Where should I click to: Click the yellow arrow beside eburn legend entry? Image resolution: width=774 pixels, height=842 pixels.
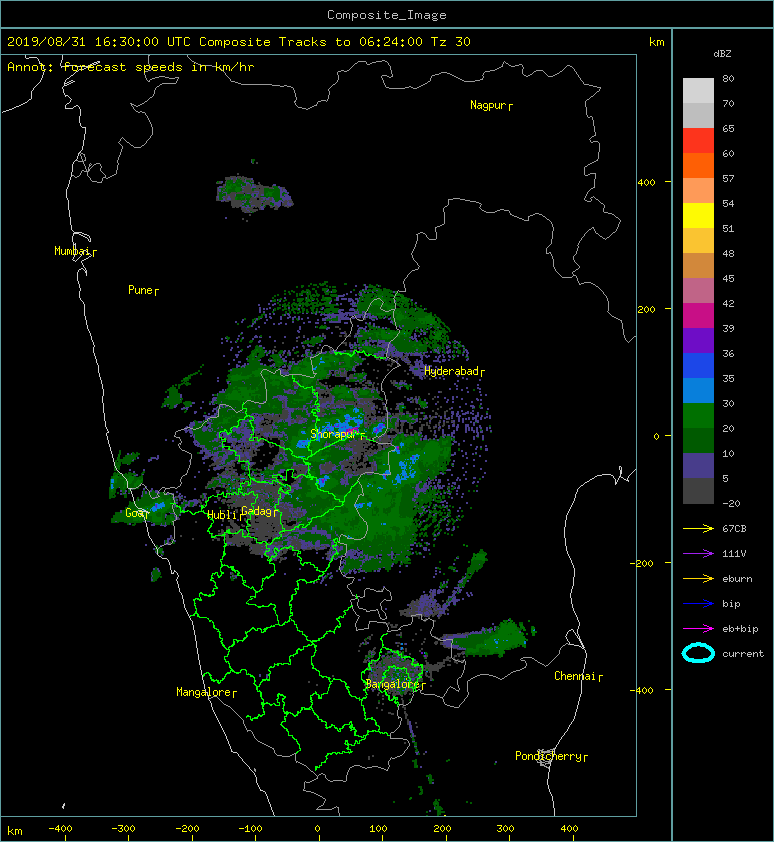coord(698,579)
